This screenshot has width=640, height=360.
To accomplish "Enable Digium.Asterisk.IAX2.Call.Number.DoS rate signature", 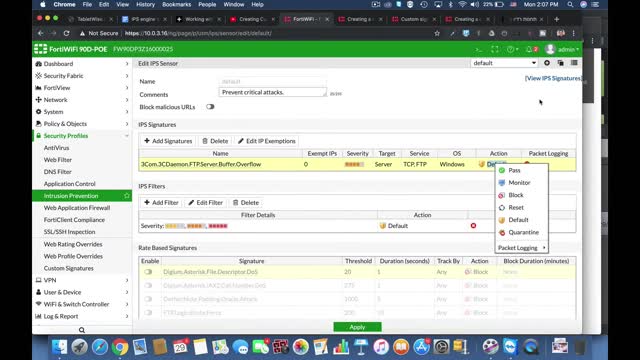I will [148, 285].
